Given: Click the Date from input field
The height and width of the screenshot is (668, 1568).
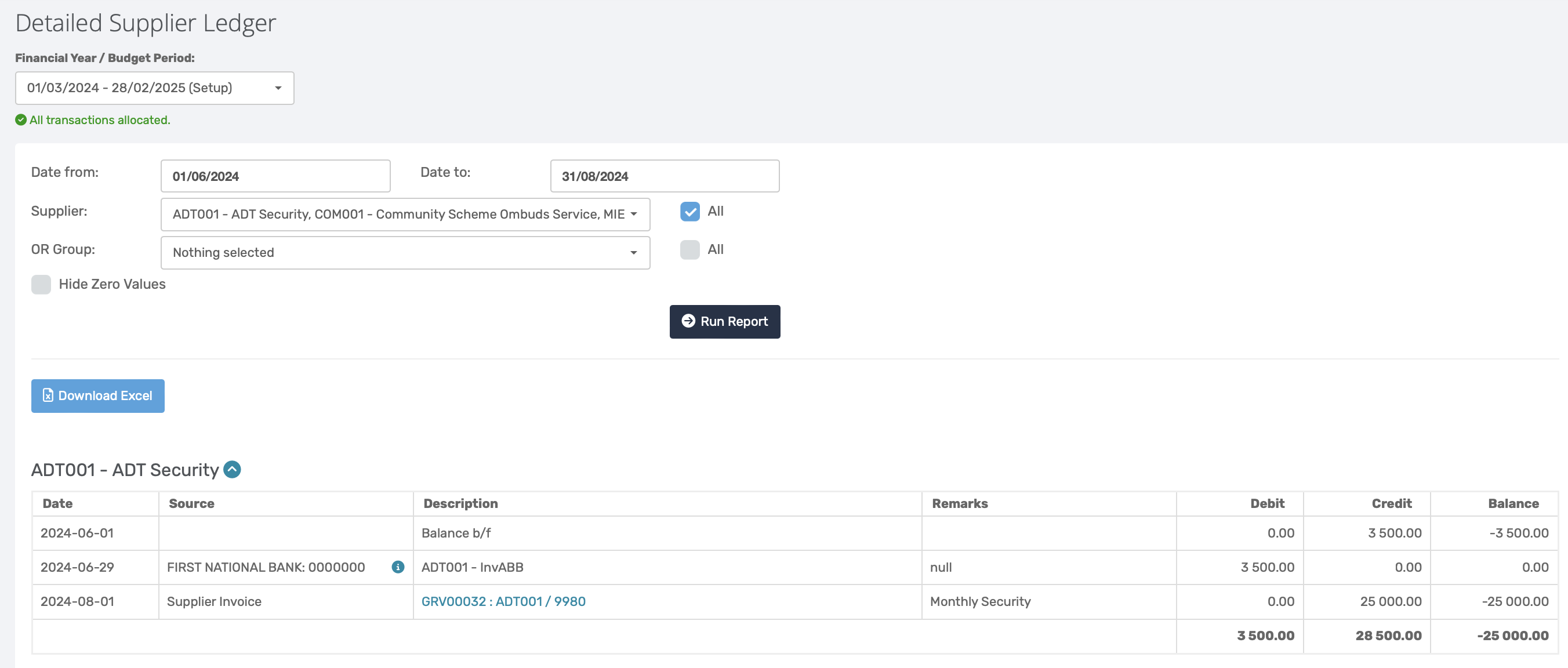Looking at the screenshot, I should [275, 176].
